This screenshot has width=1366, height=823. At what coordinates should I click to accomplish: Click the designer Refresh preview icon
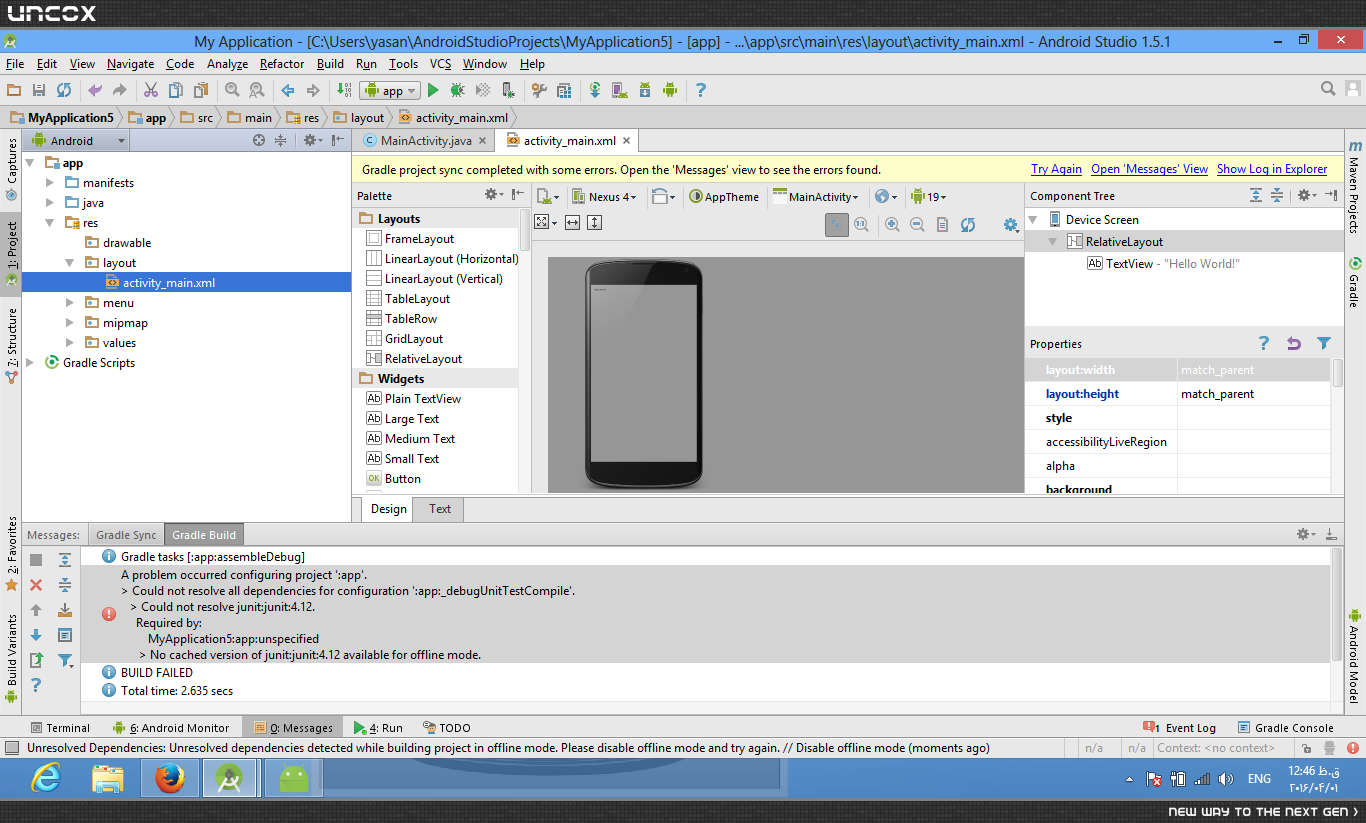click(968, 225)
